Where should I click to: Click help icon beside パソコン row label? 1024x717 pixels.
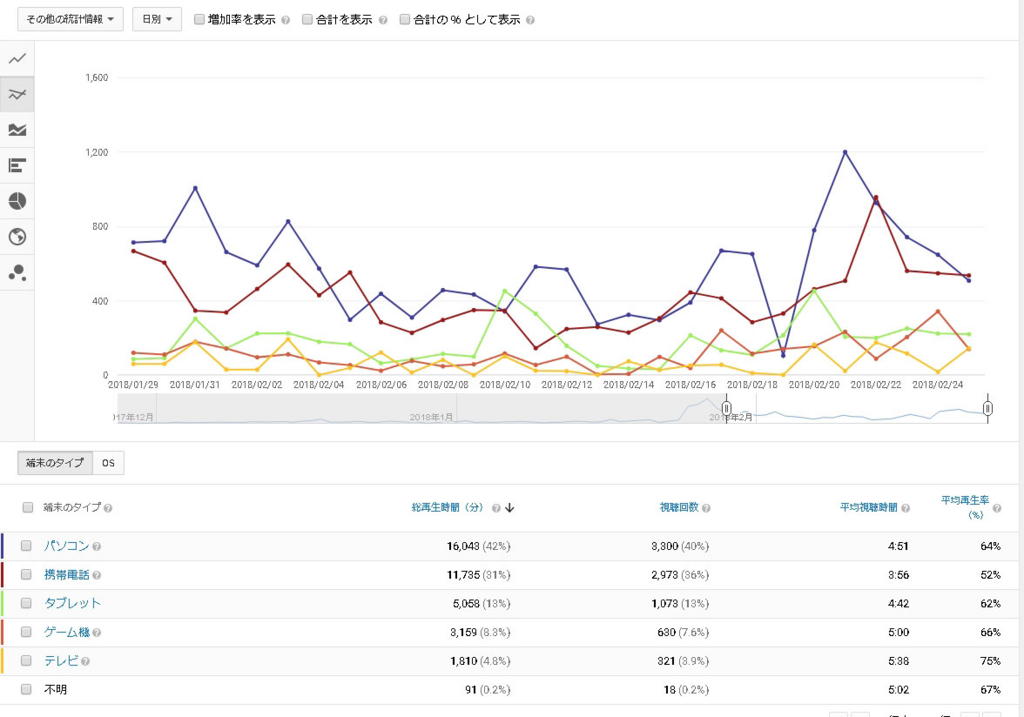pyautogui.click(x=97, y=547)
